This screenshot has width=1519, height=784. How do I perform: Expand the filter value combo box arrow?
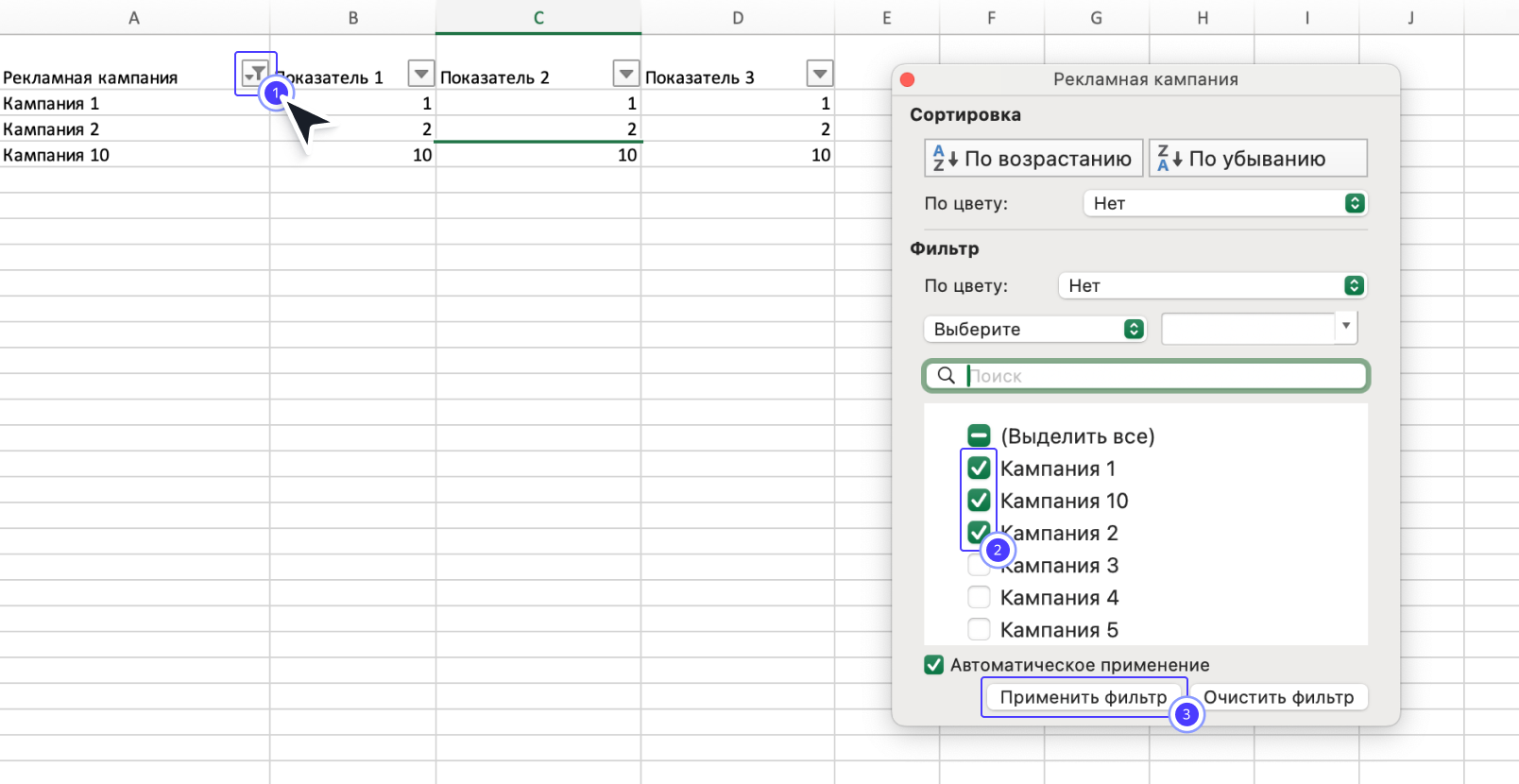pos(1346,327)
